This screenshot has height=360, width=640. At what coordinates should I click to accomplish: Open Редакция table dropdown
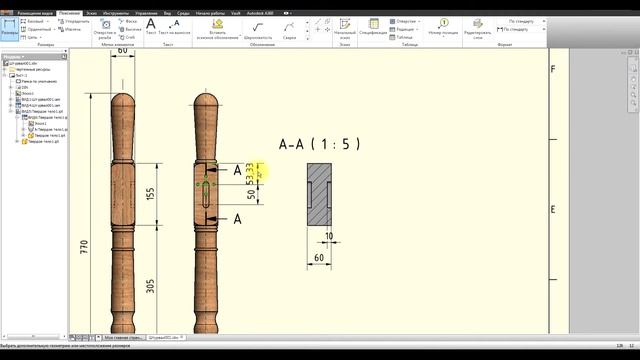[418, 29]
